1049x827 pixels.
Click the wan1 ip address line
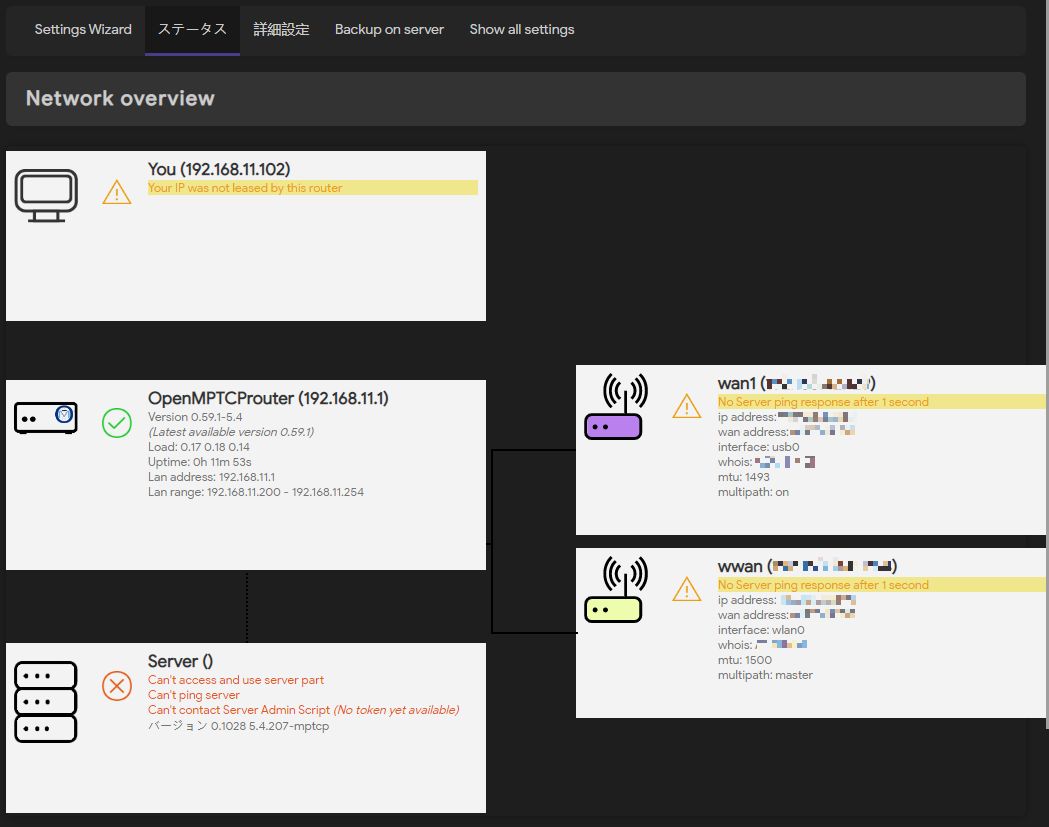click(x=786, y=417)
